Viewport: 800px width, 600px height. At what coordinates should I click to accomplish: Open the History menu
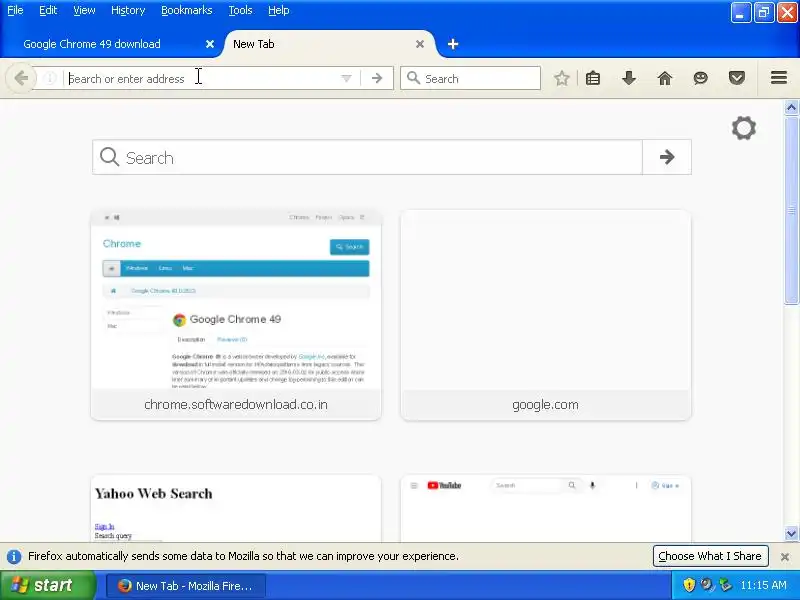[x=128, y=10]
